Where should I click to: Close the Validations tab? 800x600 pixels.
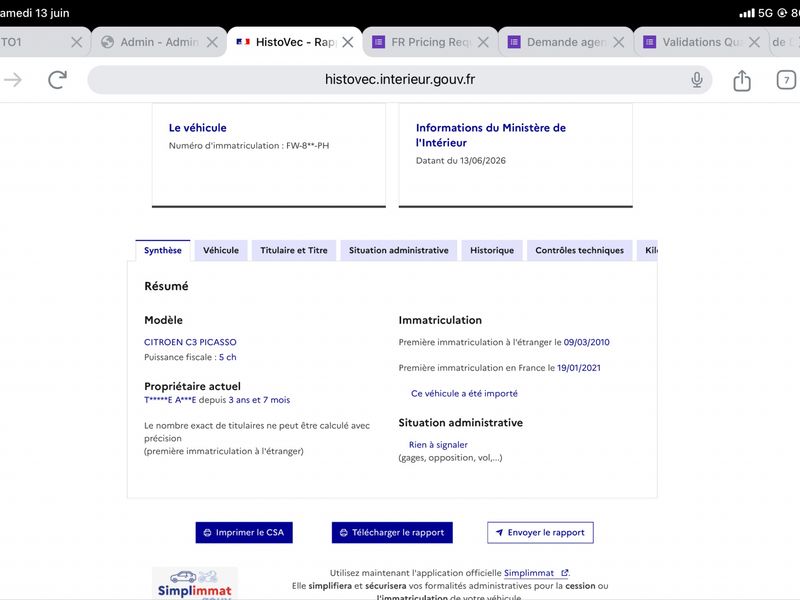[x=754, y=42]
